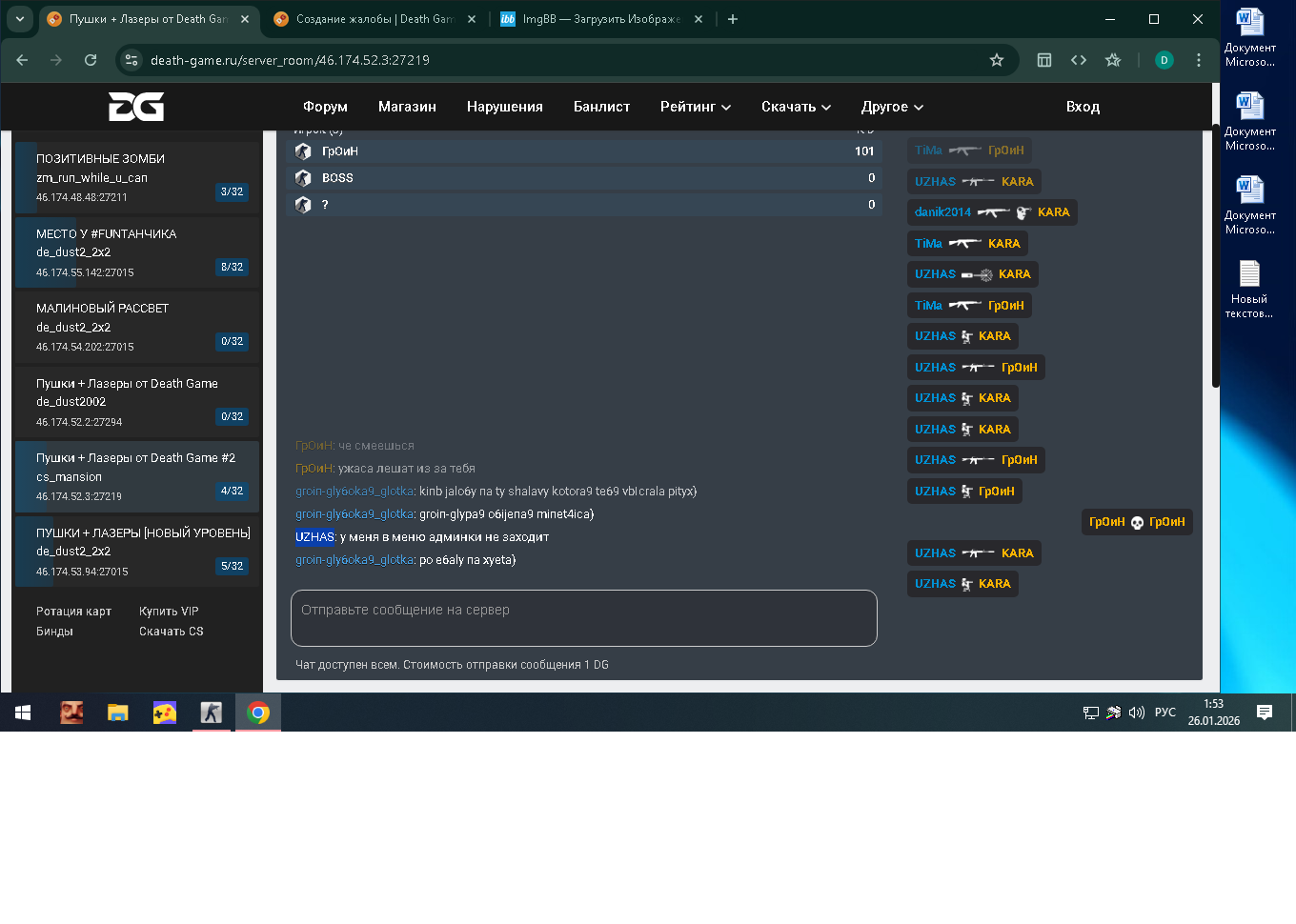Open the Другое dropdown menu
Screen dimensions: 1296x924
892,107
